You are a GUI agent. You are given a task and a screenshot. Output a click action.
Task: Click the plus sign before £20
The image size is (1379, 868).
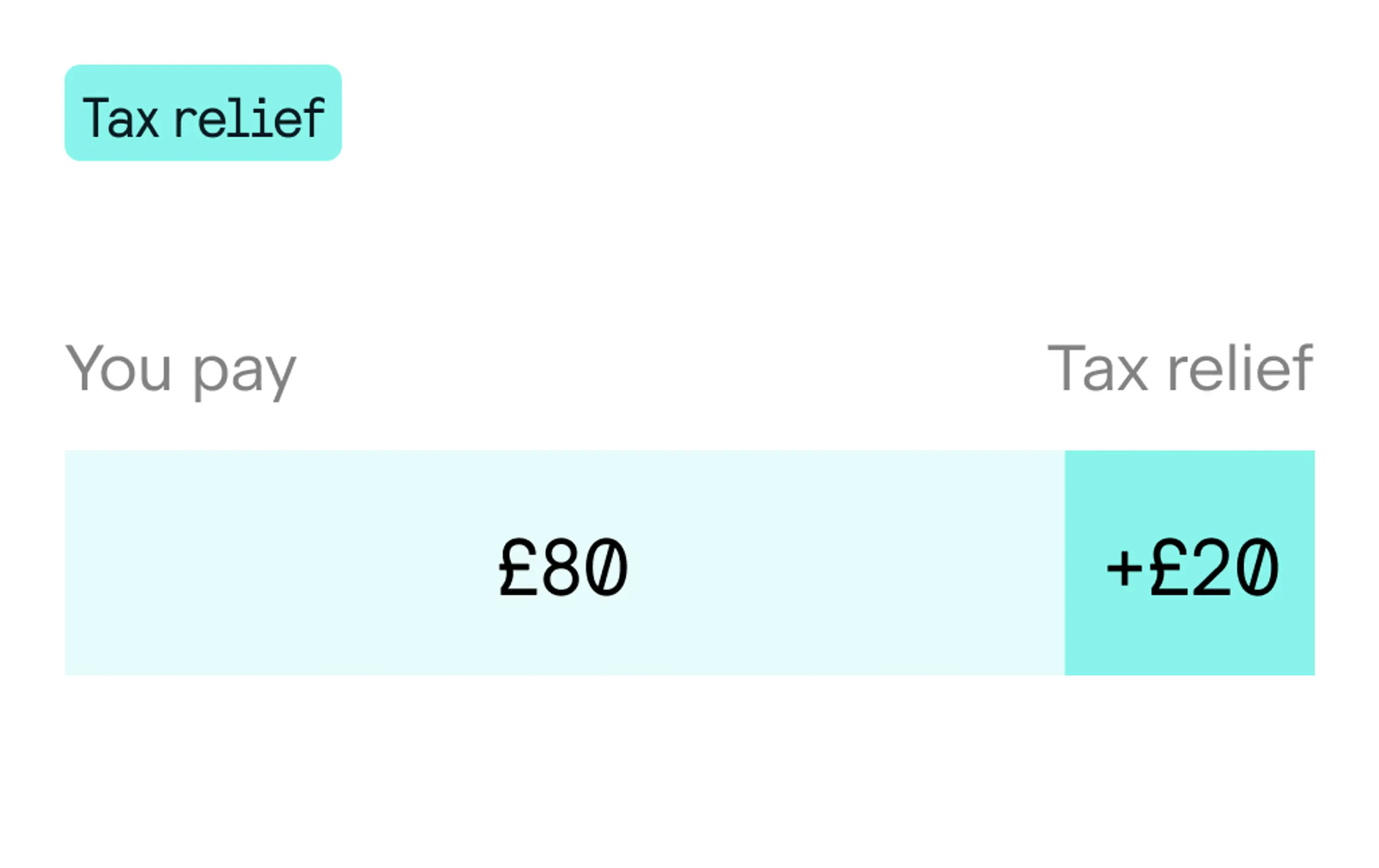[1125, 569]
